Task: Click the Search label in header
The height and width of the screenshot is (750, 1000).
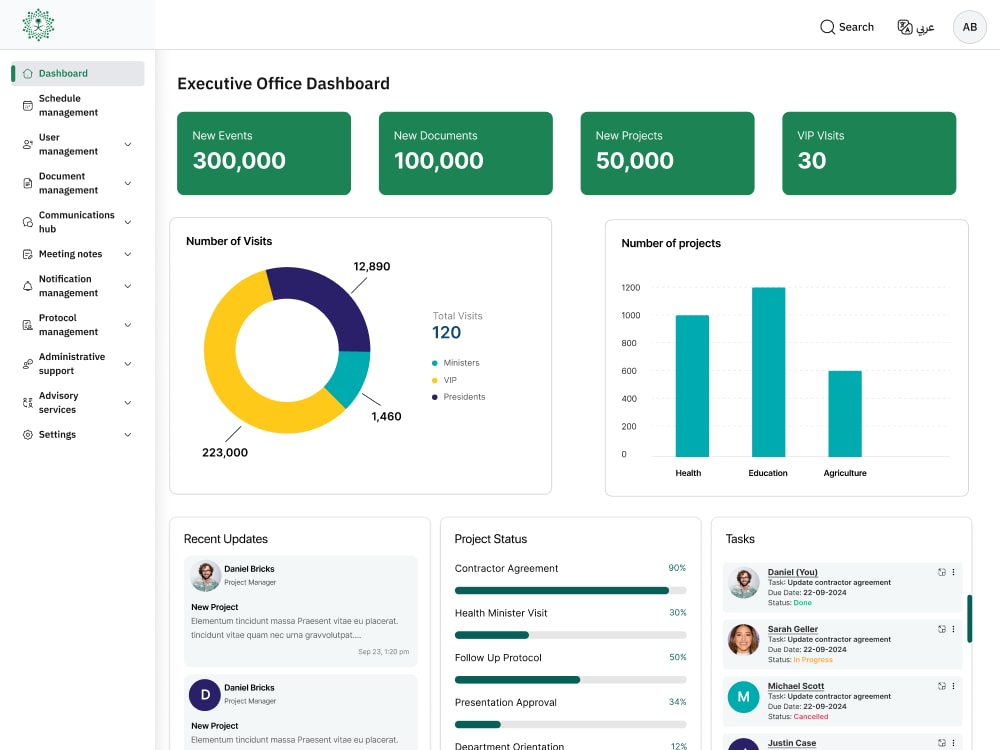Action: (856, 27)
